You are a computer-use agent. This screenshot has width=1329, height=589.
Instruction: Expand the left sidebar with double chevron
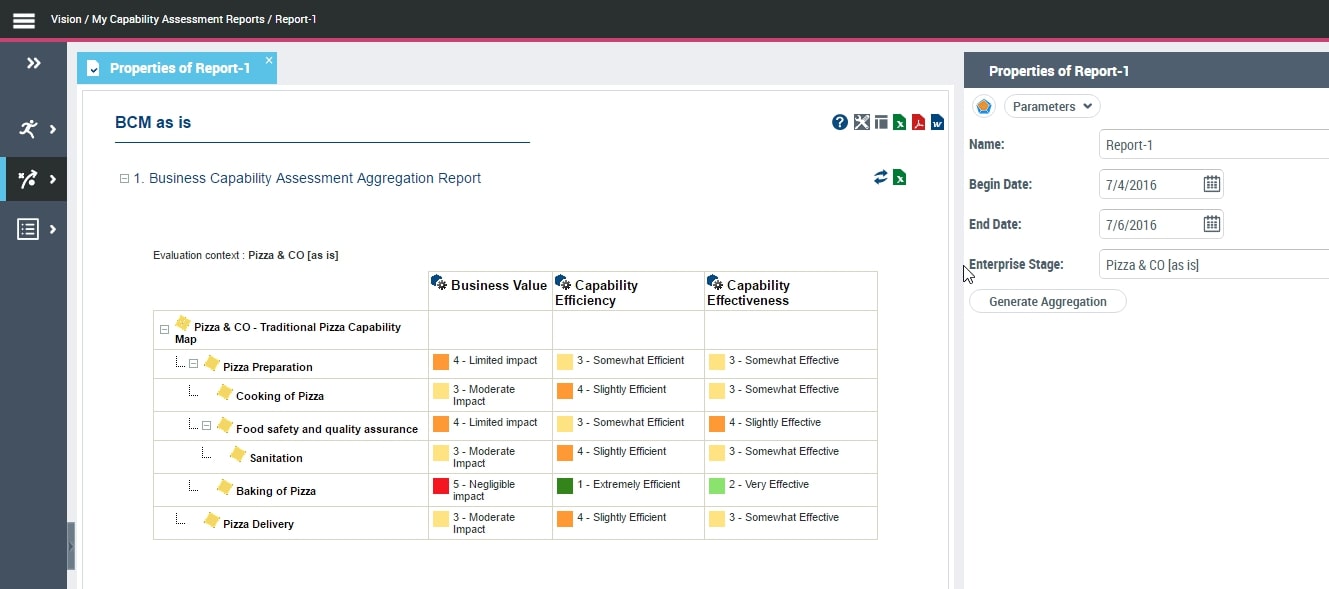(34, 64)
